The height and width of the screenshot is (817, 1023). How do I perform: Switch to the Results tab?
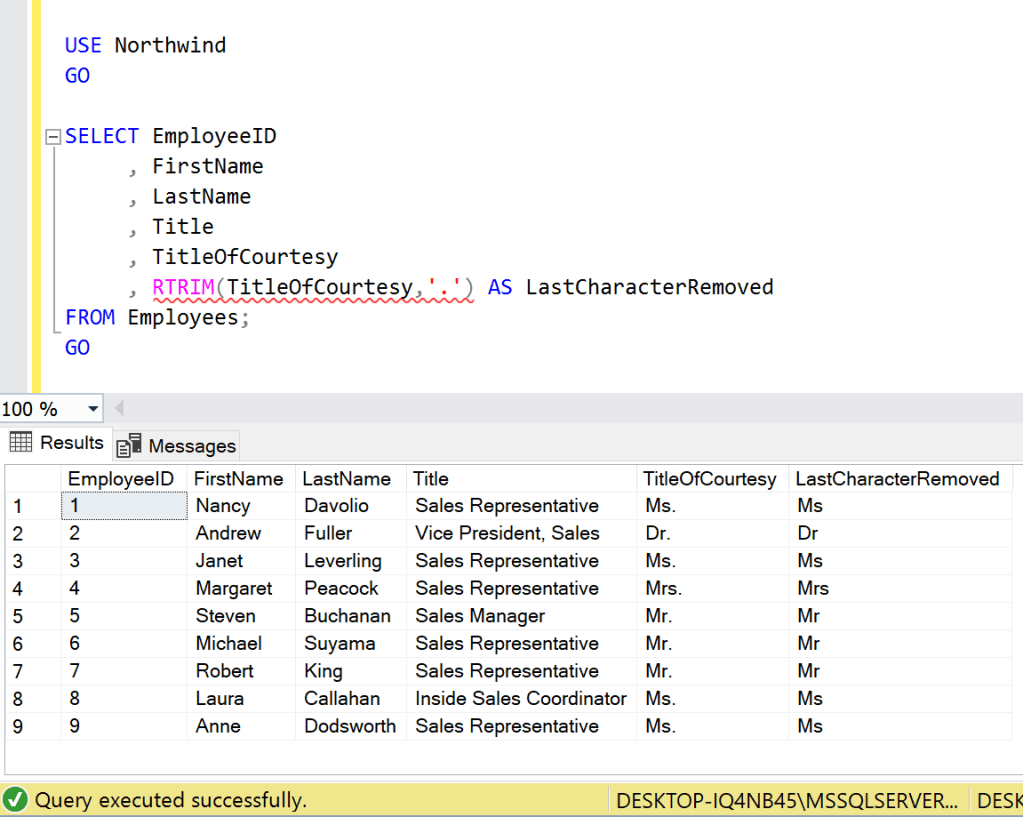pos(57,443)
